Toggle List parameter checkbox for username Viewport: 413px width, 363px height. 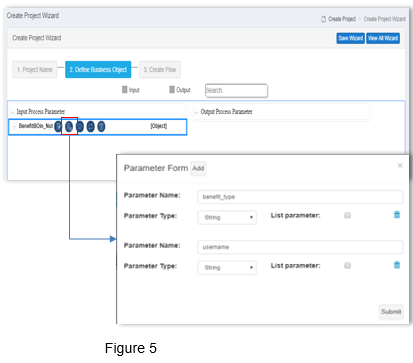pos(347,266)
